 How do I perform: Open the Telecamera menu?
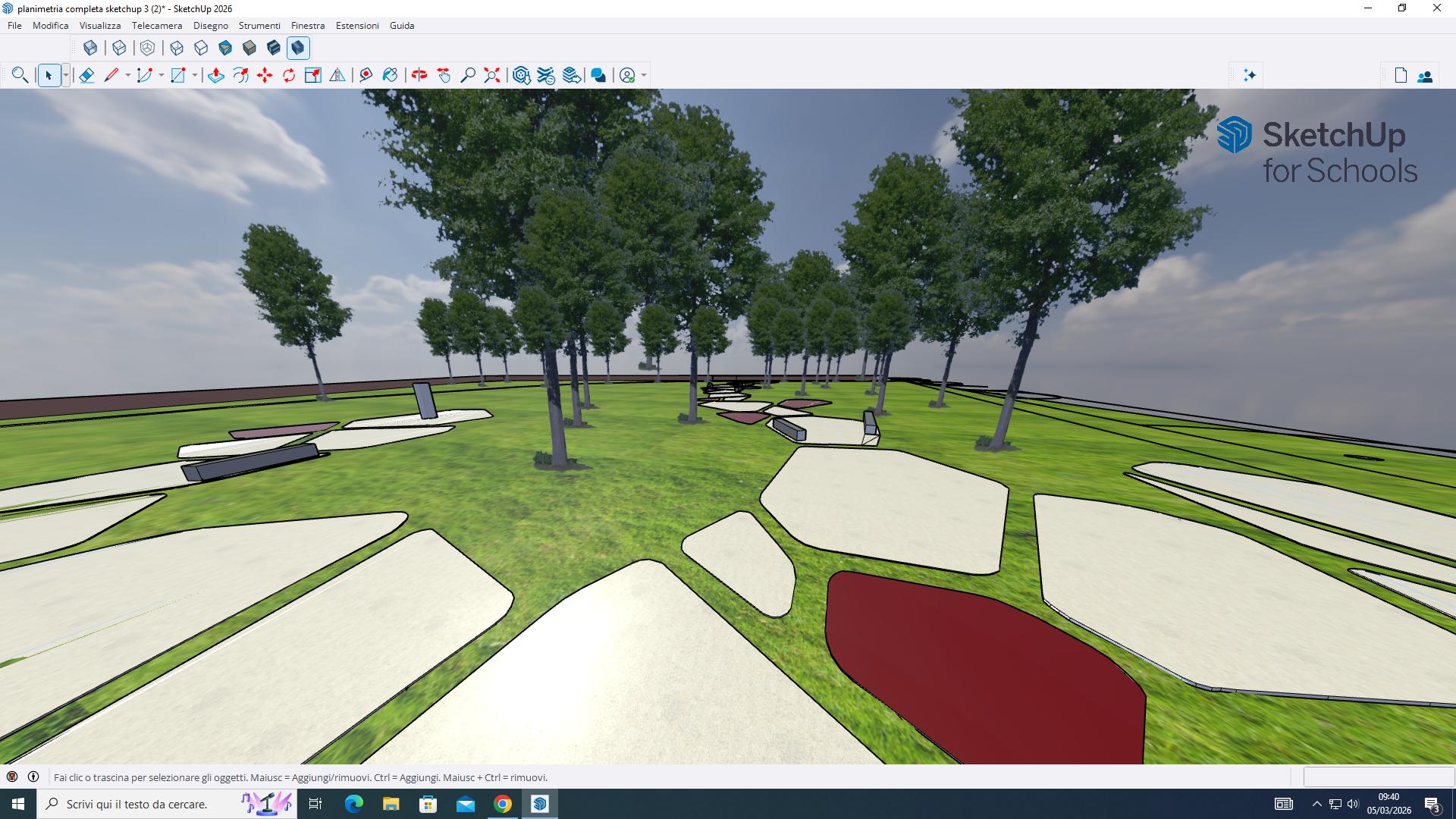[156, 25]
